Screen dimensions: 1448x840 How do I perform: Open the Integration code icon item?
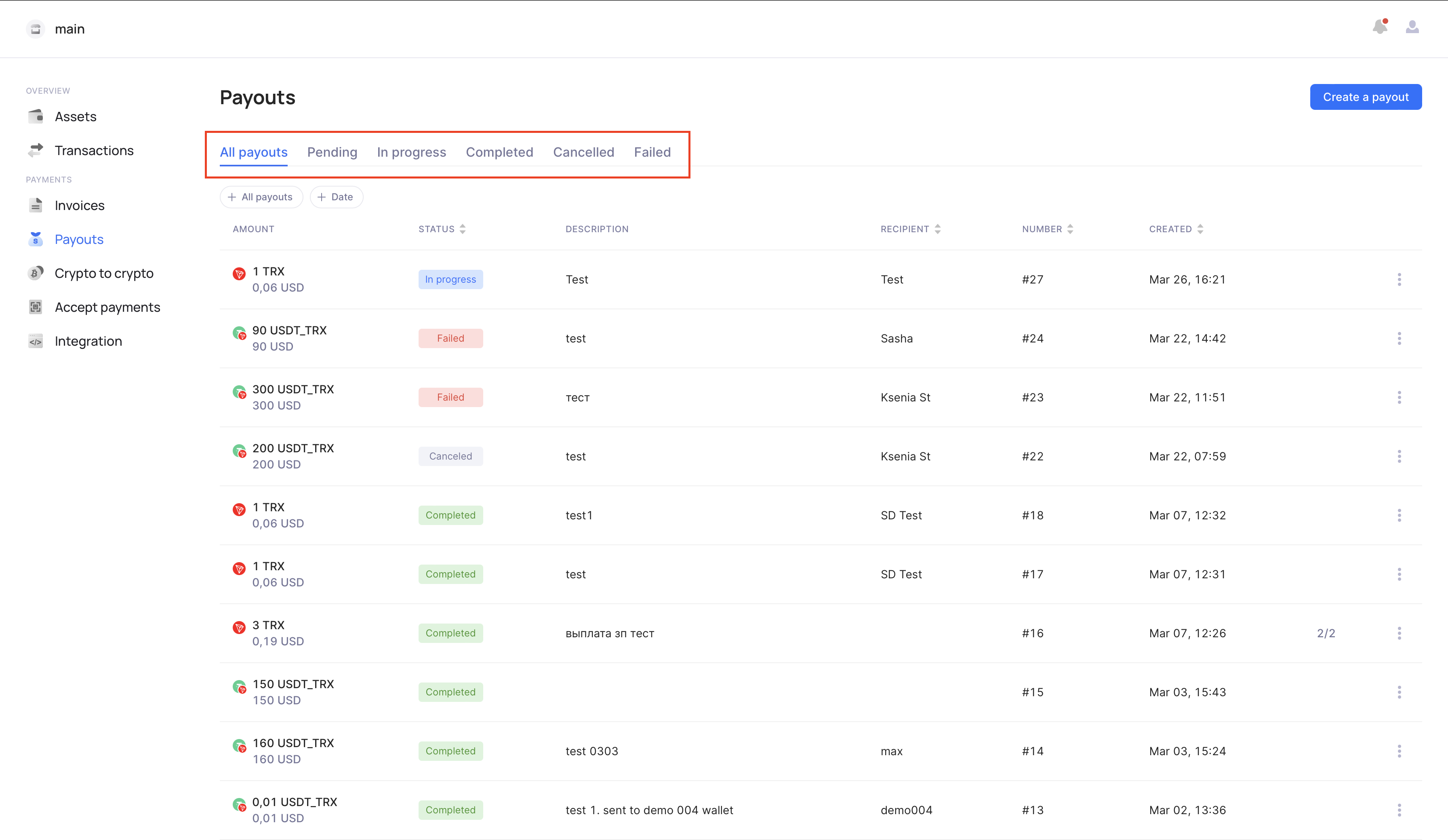point(36,341)
